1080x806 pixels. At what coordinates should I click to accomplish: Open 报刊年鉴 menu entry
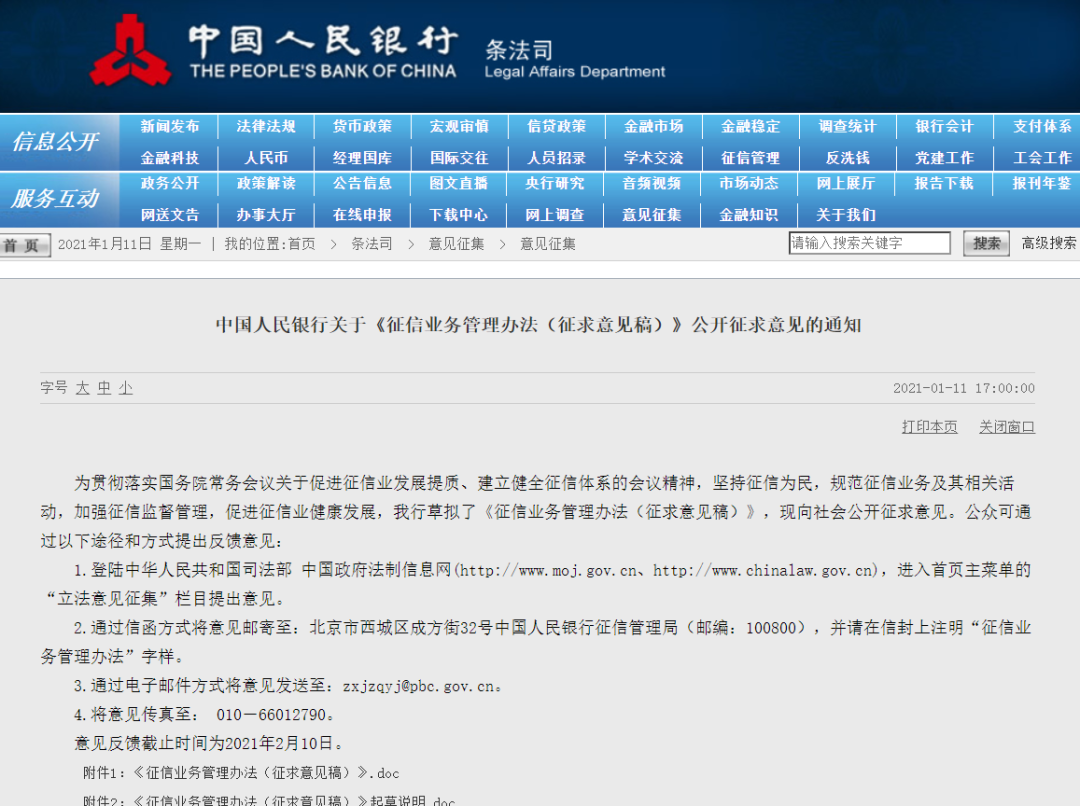tap(1041, 183)
